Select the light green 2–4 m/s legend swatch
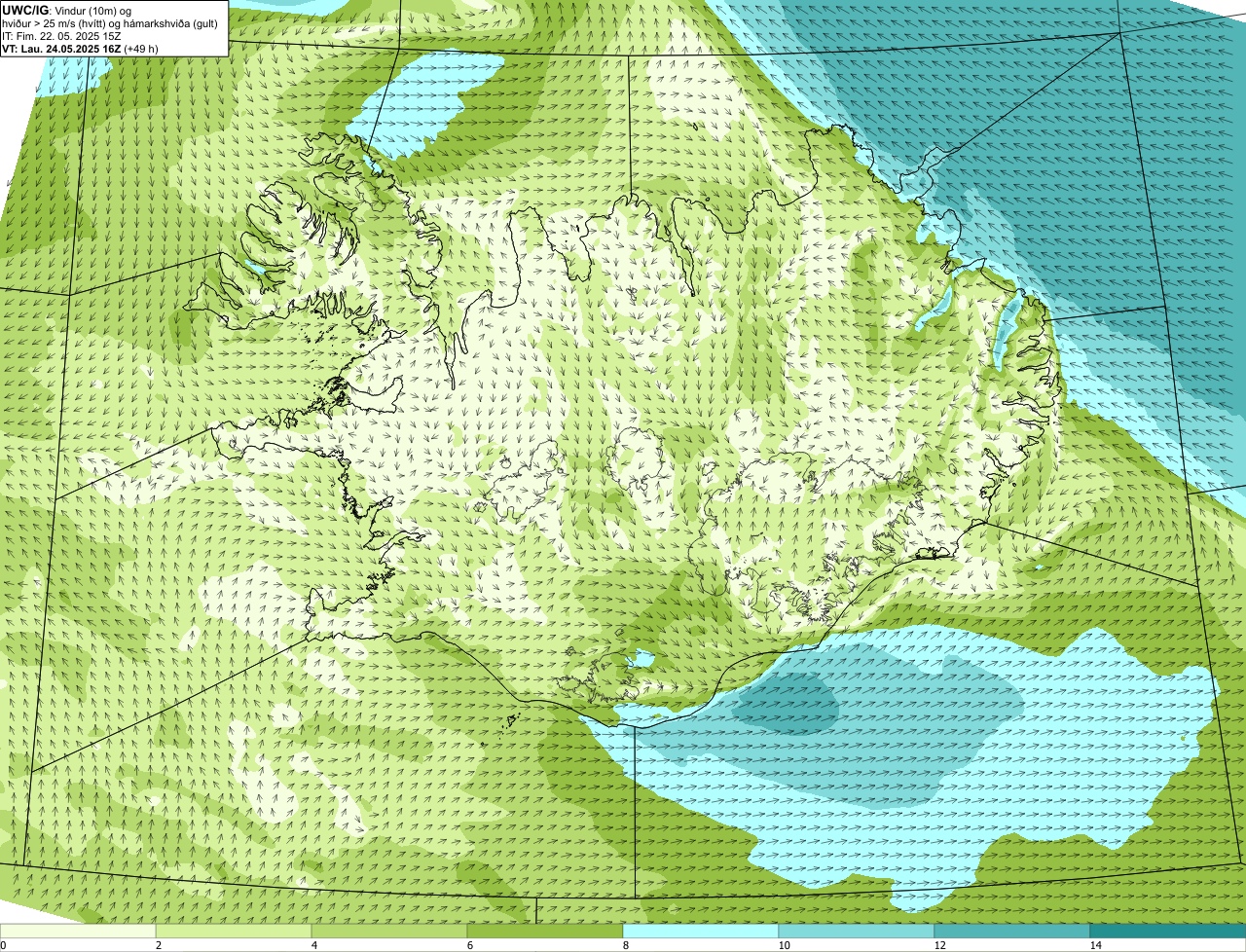Screen dimensions: 1246x952 [234, 931]
